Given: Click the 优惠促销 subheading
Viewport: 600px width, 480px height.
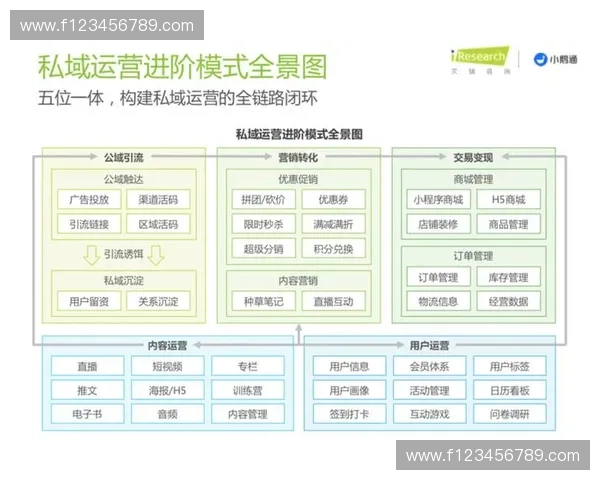Looking at the screenshot, I should coord(298,179).
